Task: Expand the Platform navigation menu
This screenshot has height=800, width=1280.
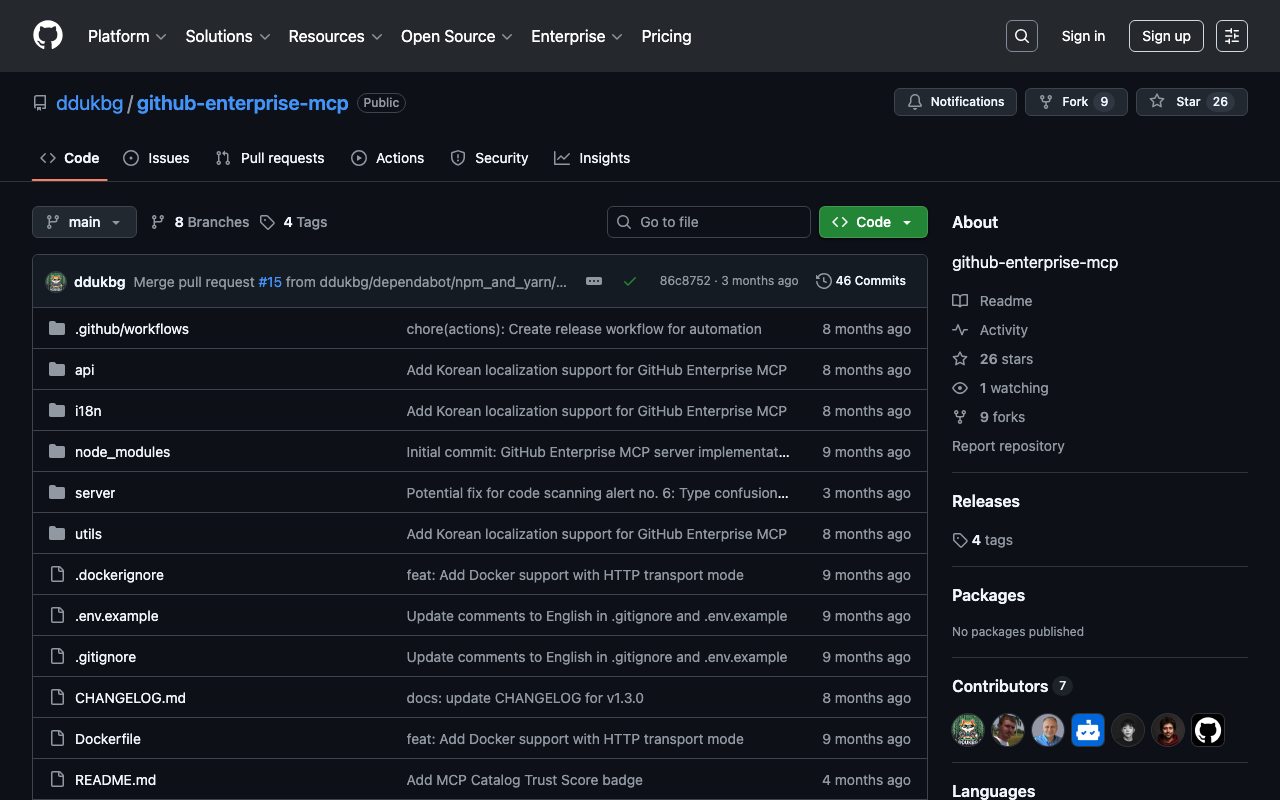Action: [x=127, y=36]
